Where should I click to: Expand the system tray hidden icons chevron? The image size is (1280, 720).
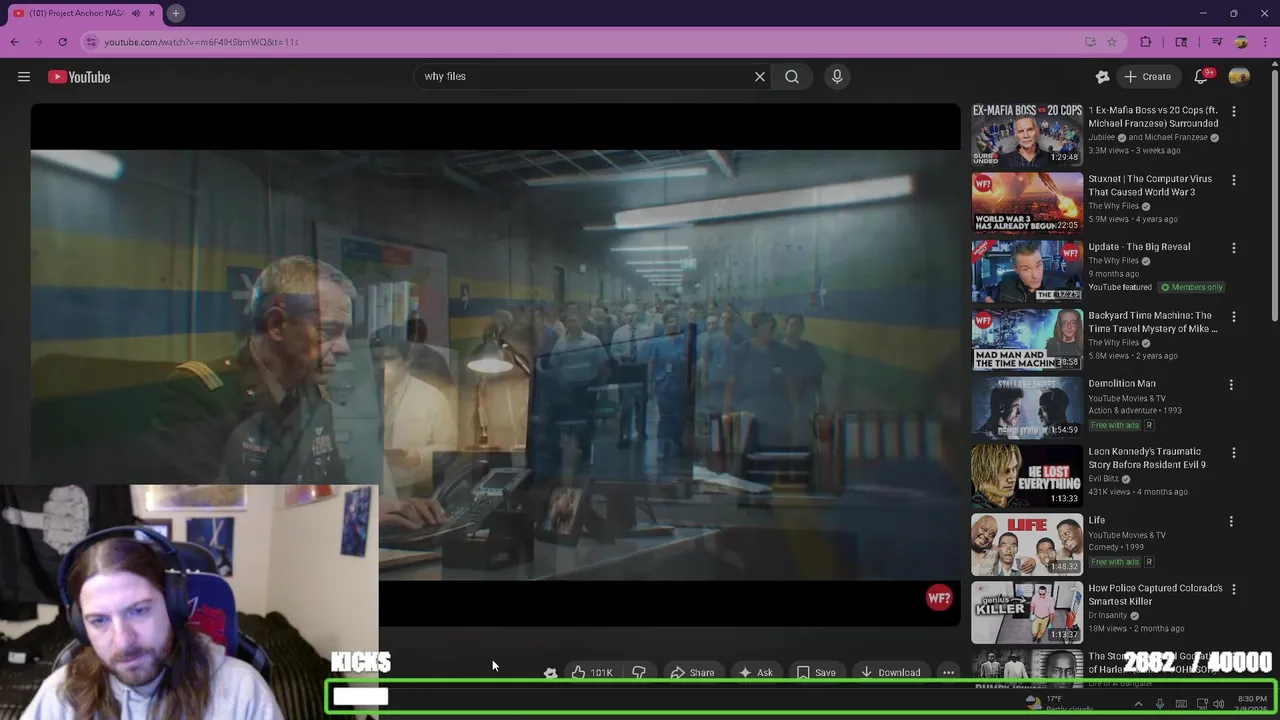pyautogui.click(x=1138, y=704)
